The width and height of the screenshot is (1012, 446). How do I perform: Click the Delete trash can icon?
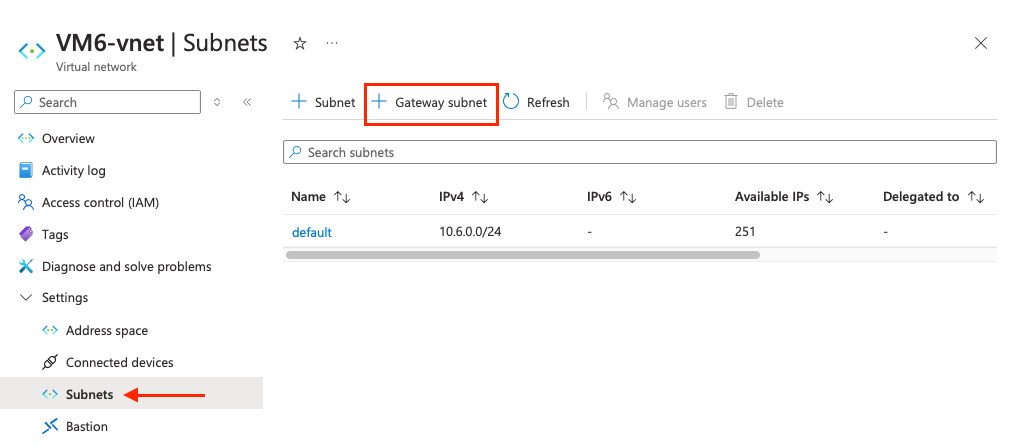[x=731, y=101]
